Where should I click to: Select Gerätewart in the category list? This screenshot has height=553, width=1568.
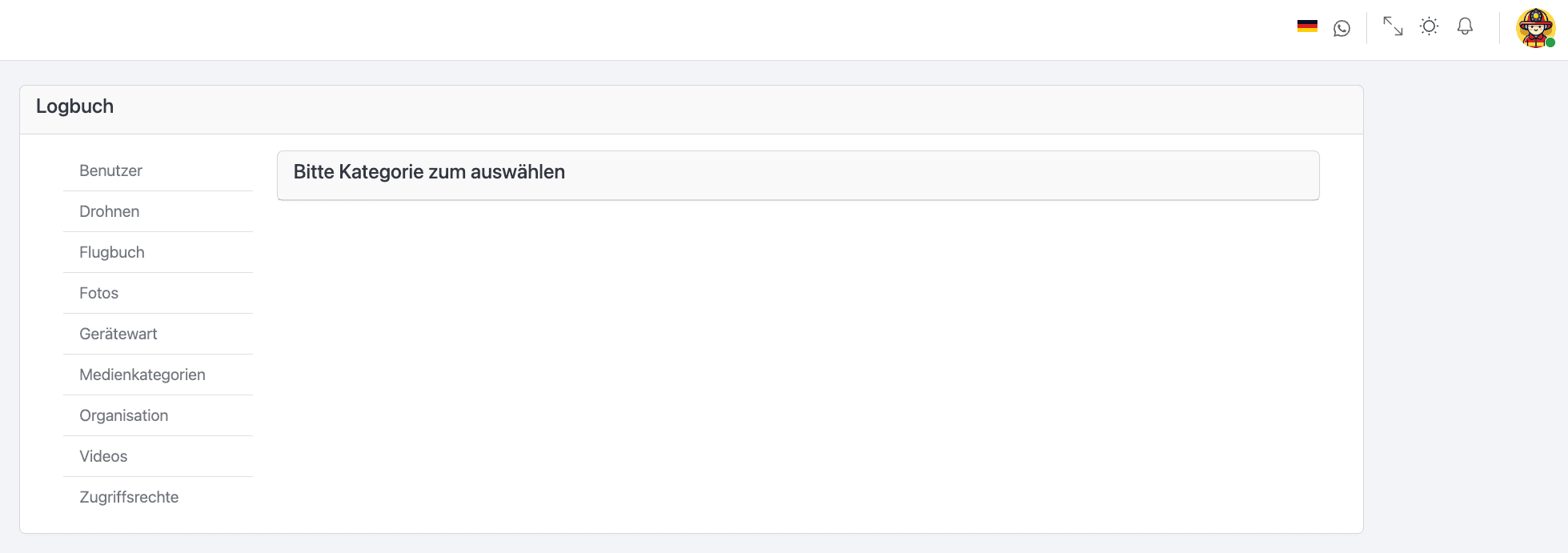click(x=118, y=334)
